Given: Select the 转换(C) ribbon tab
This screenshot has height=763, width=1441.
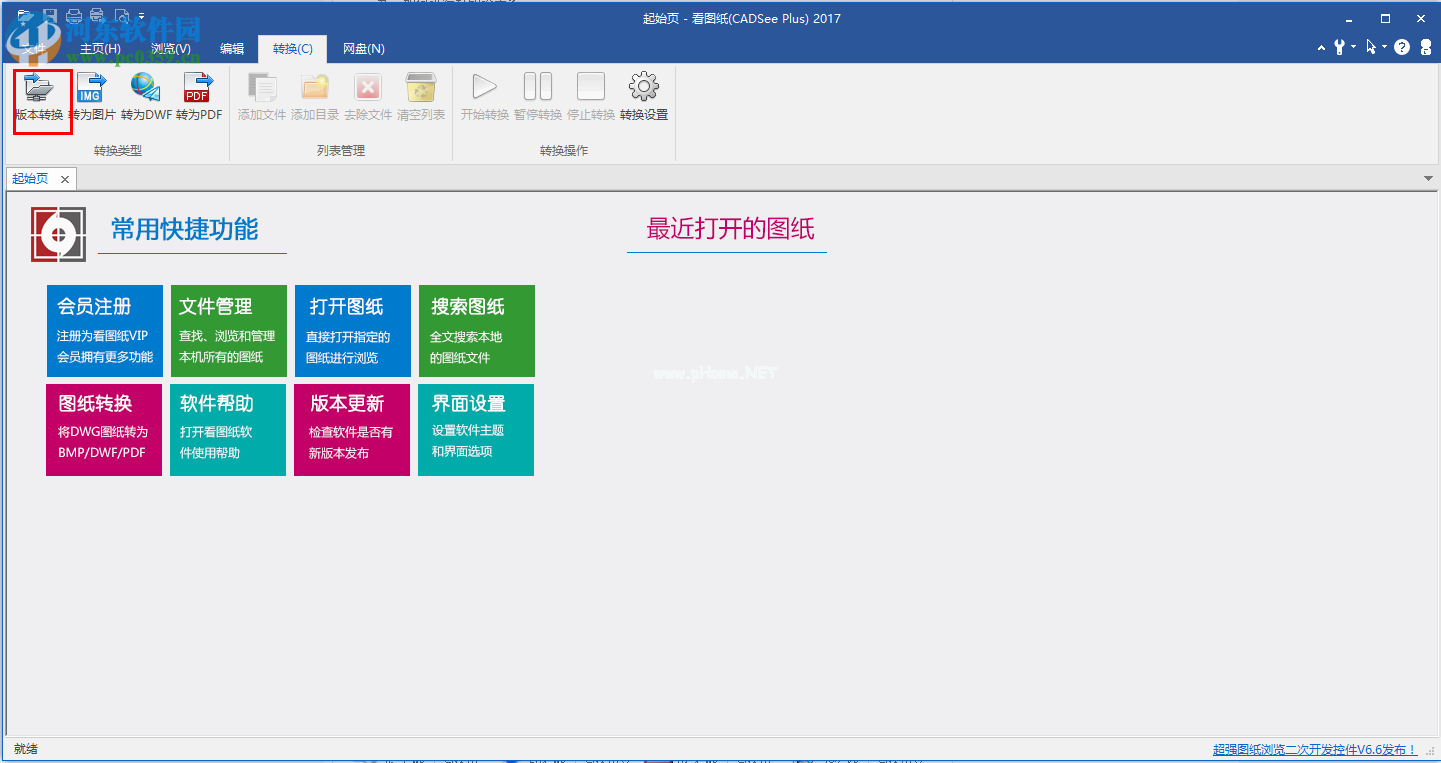Looking at the screenshot, I should [x=293, y=49].
